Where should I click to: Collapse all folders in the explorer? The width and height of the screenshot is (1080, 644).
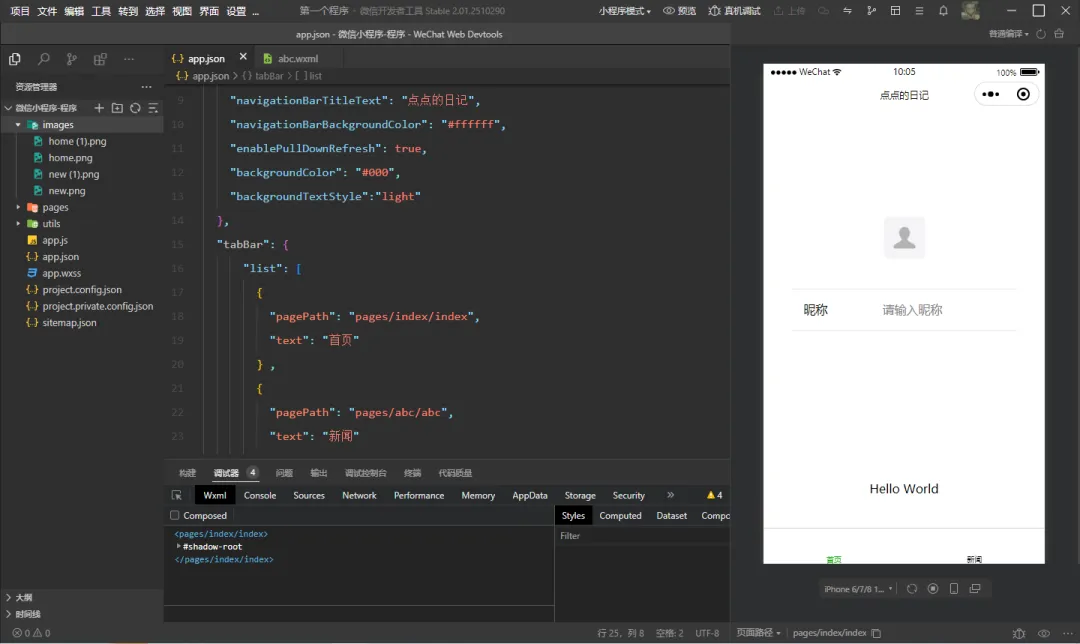pos(153,108)
